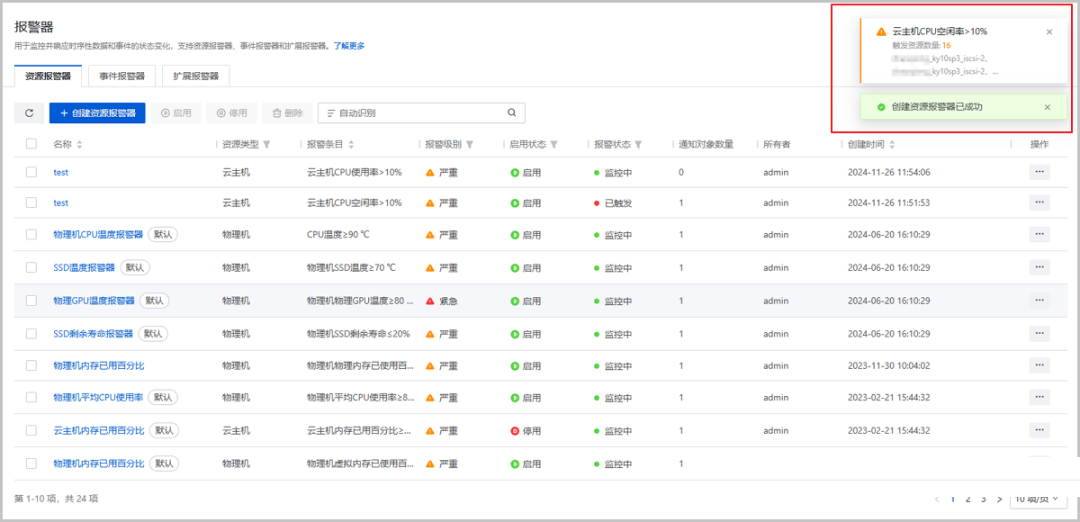Switch to the 扩展报警器 tab

[x=196, y=76]
